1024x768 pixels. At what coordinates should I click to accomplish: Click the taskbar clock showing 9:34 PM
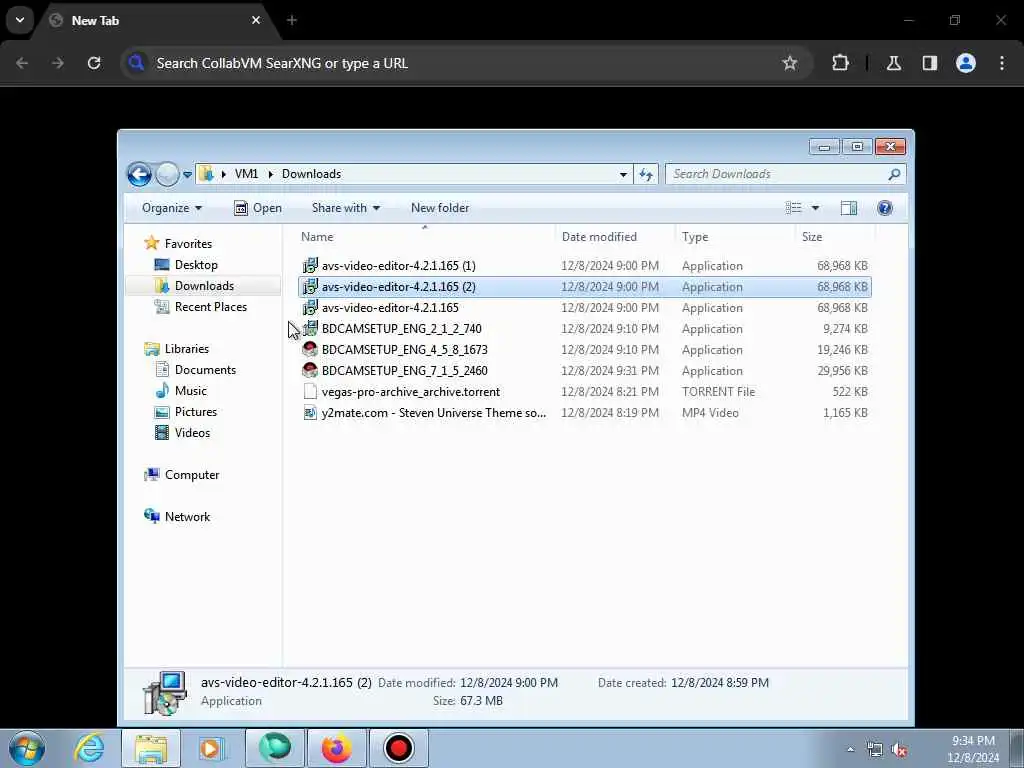coord(973,749)
